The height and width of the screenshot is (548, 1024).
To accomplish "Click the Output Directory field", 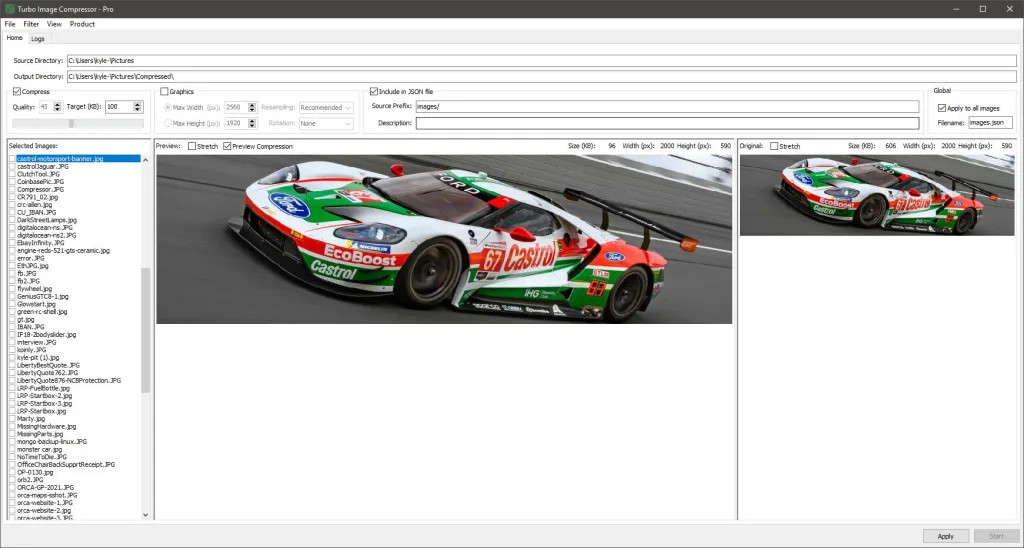I will [x=541, y=76].
